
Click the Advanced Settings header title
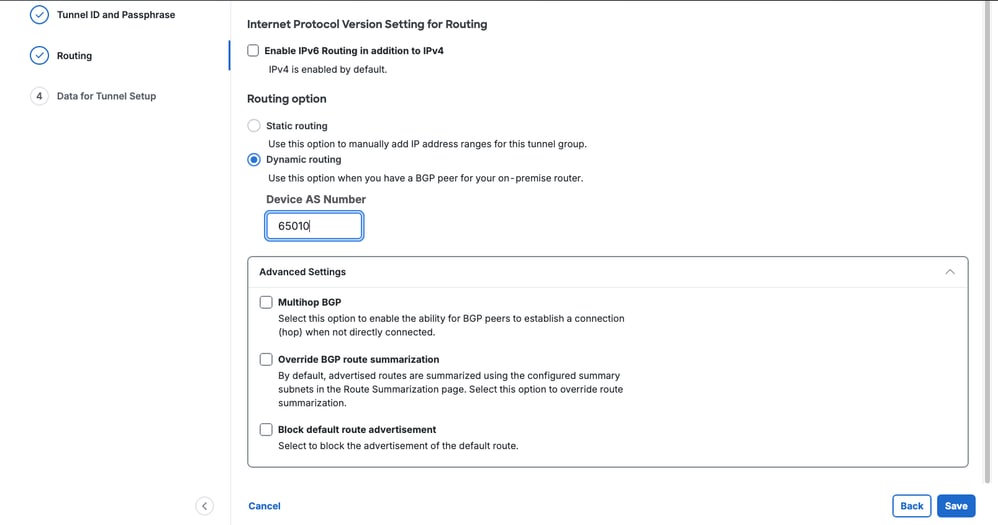click(x=302, y=272)
